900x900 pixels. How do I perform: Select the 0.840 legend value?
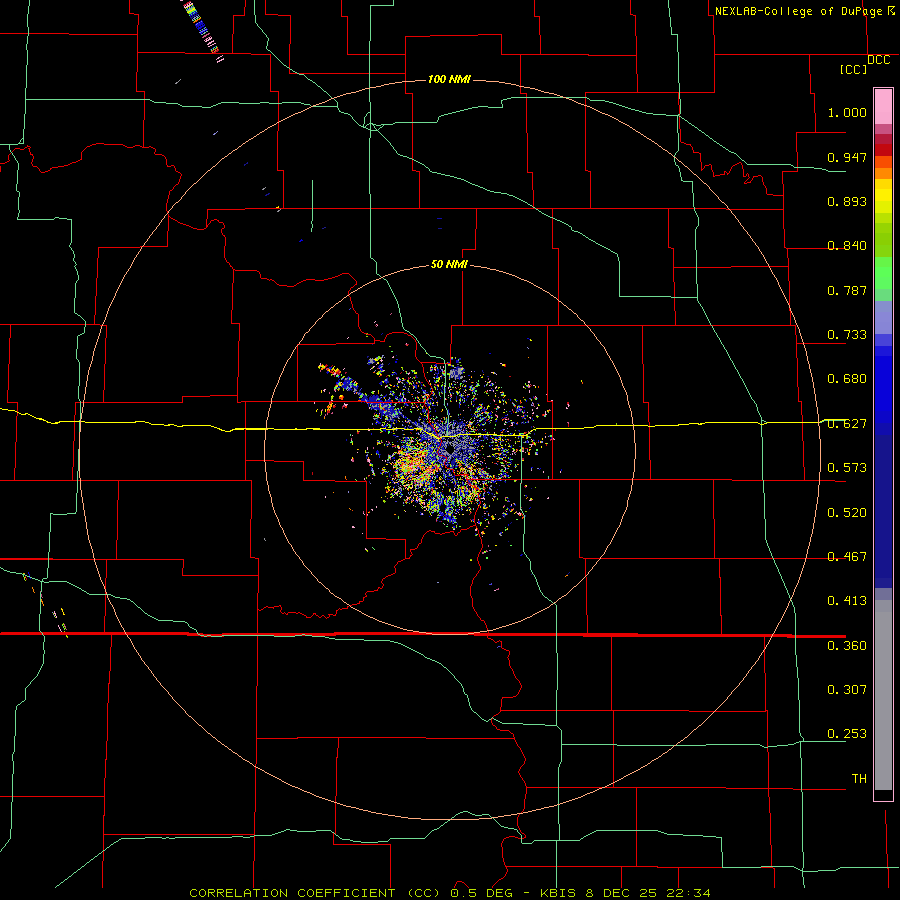(847, 246)
